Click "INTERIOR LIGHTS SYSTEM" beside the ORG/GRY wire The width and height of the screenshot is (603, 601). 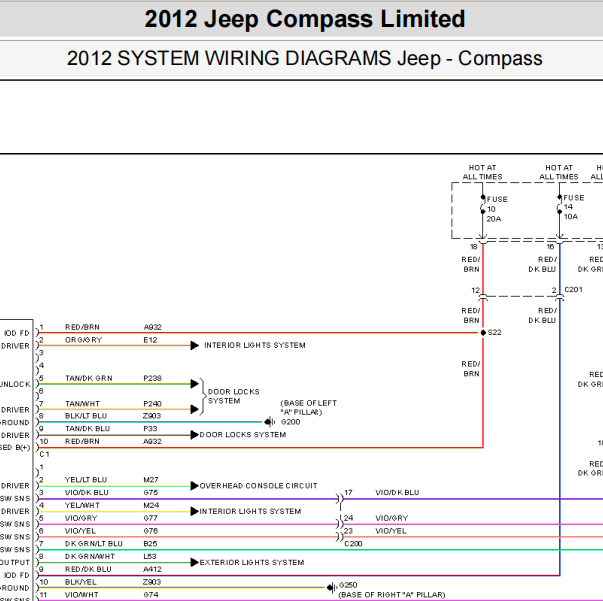(x=255, y=345)
